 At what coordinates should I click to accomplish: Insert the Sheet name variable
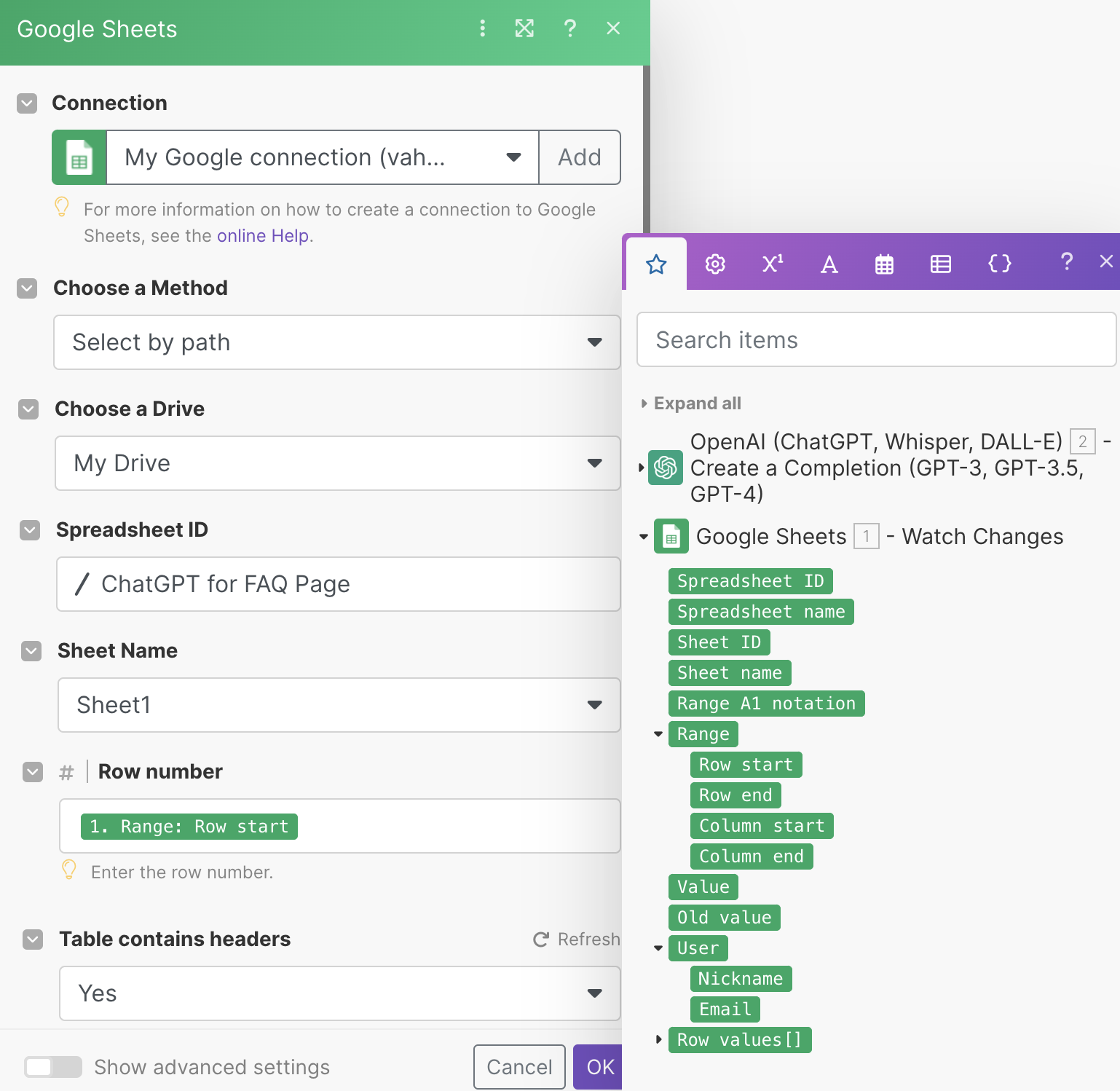[x=730, y=673]
